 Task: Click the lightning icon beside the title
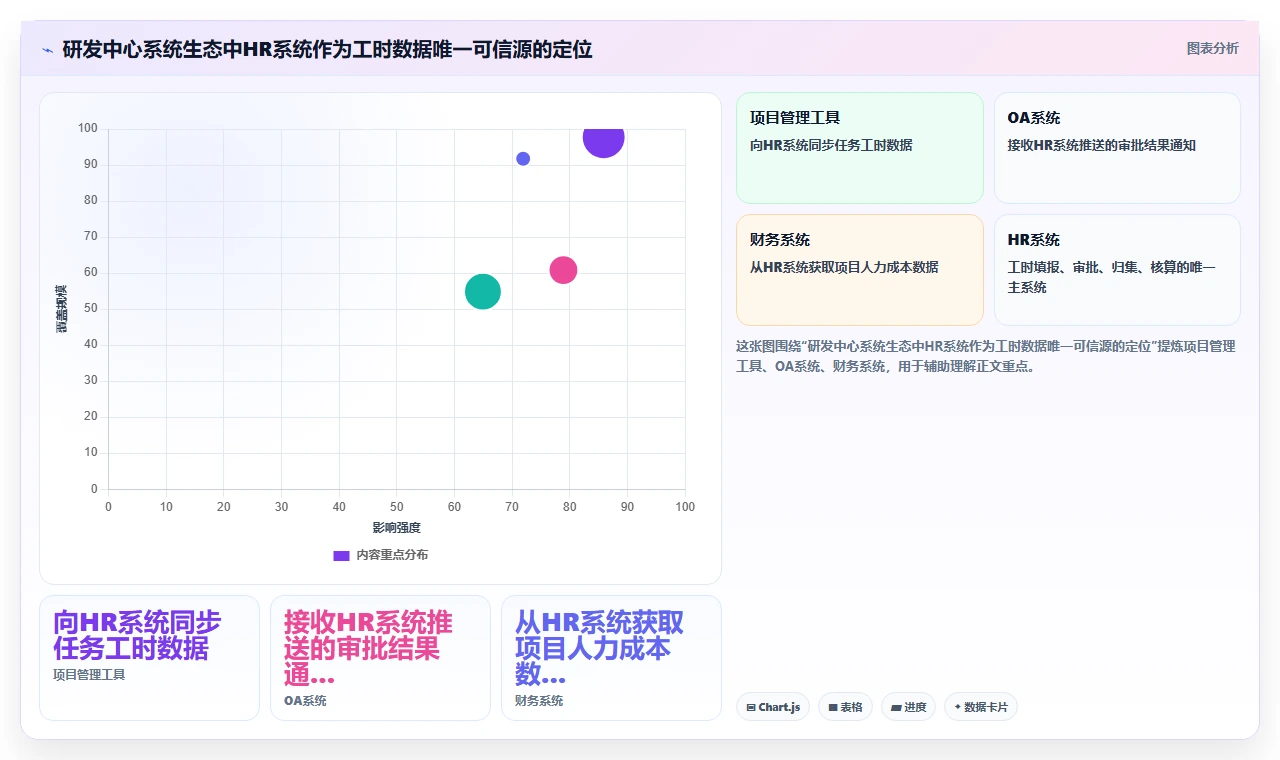[x=48, y=50]
